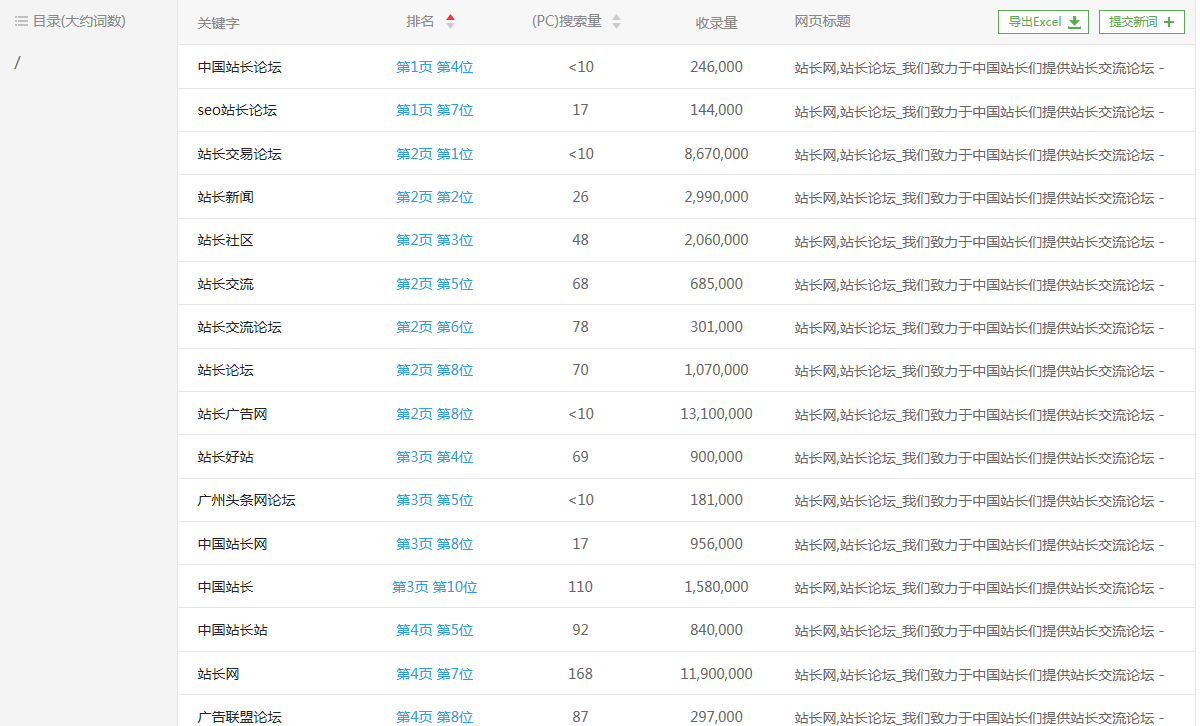Select keyword 中国站长论坛
1200x726 pixels.
tap(239, 67)
